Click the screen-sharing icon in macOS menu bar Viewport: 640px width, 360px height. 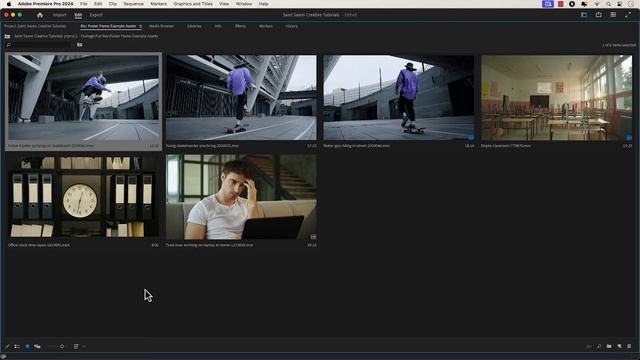[x=548, y=4]
